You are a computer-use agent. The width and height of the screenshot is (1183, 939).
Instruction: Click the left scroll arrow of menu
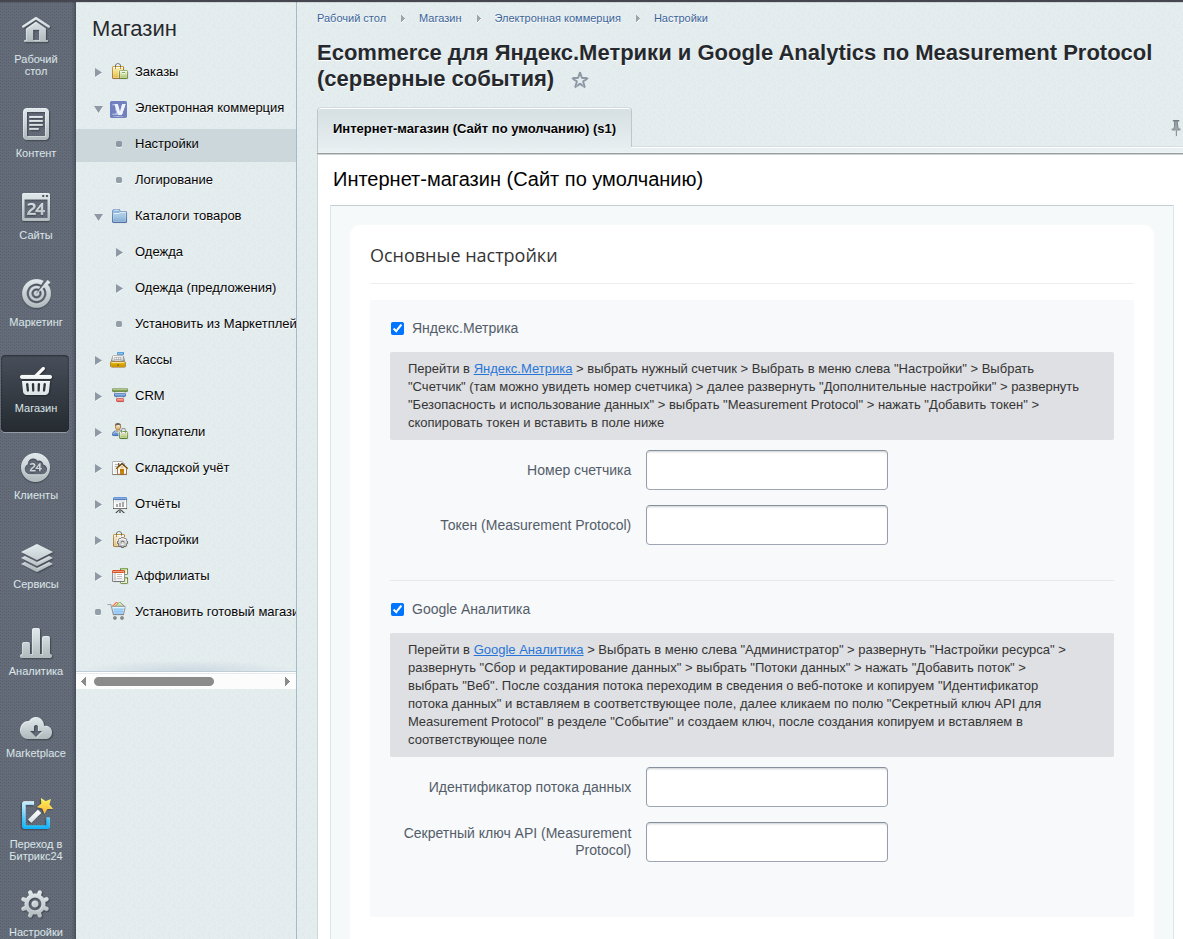click(84, 681)
